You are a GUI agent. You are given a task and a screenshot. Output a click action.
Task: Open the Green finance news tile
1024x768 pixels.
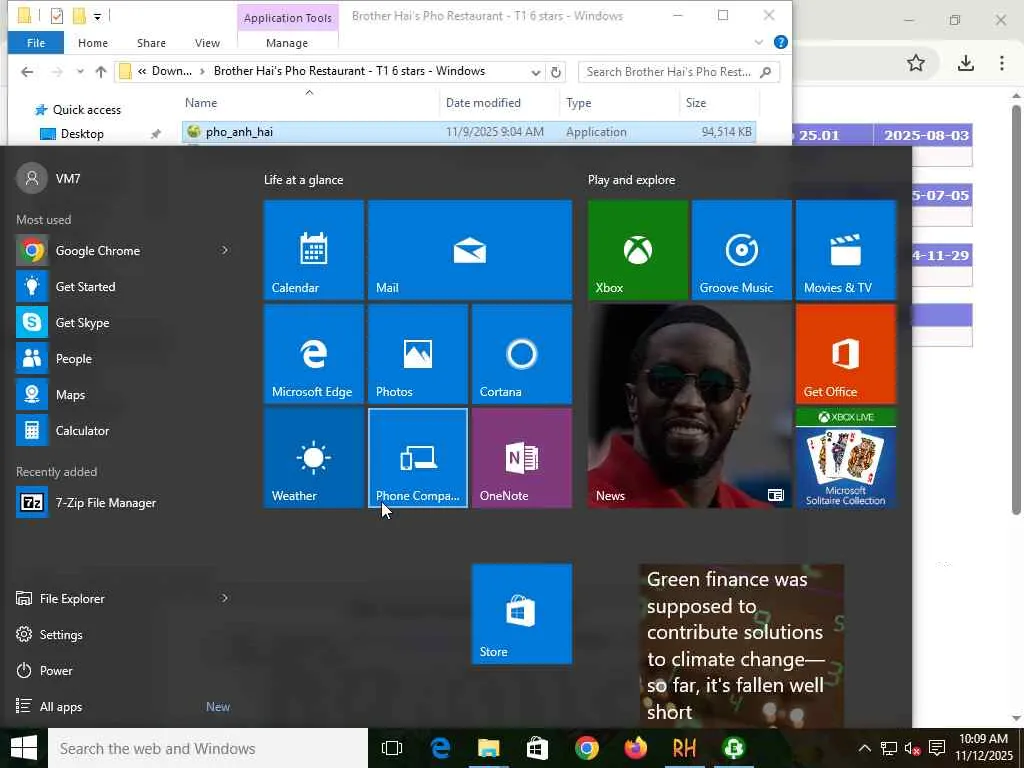[x=741, y=645]
